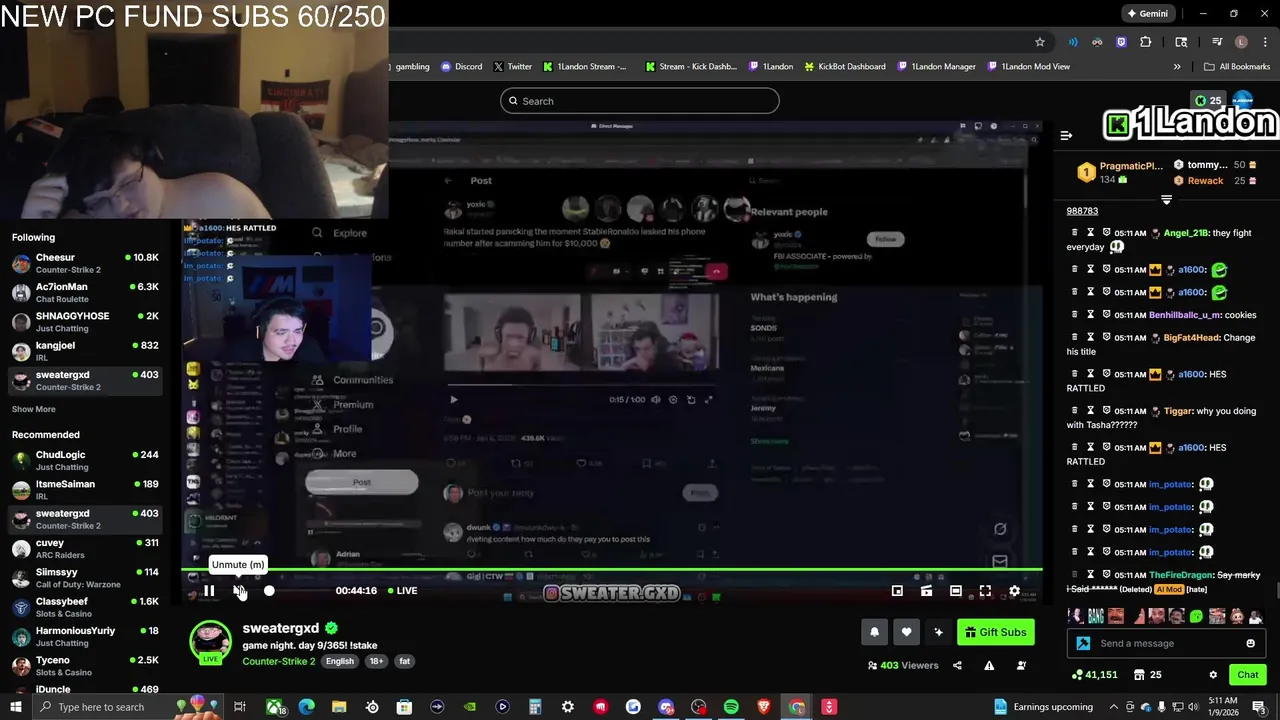Click the Send a message chat box
Image resolution: width=1280 pixels, height=720 pixels.
click(1165, 643)
